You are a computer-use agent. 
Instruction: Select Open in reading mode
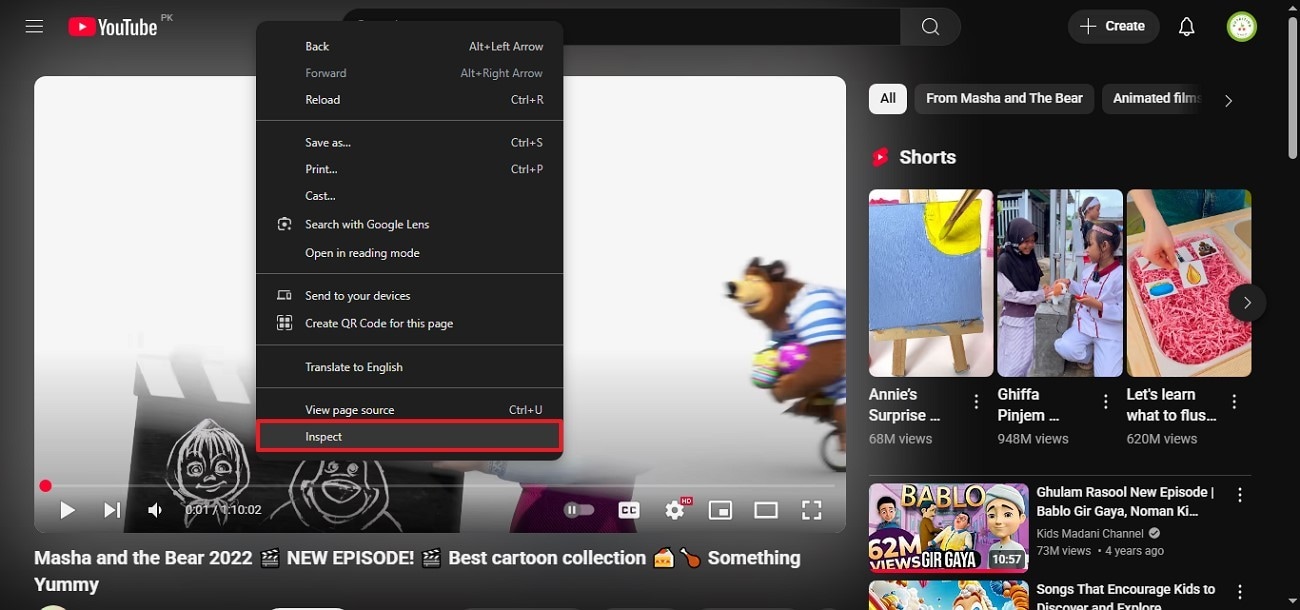click(409, 253)
